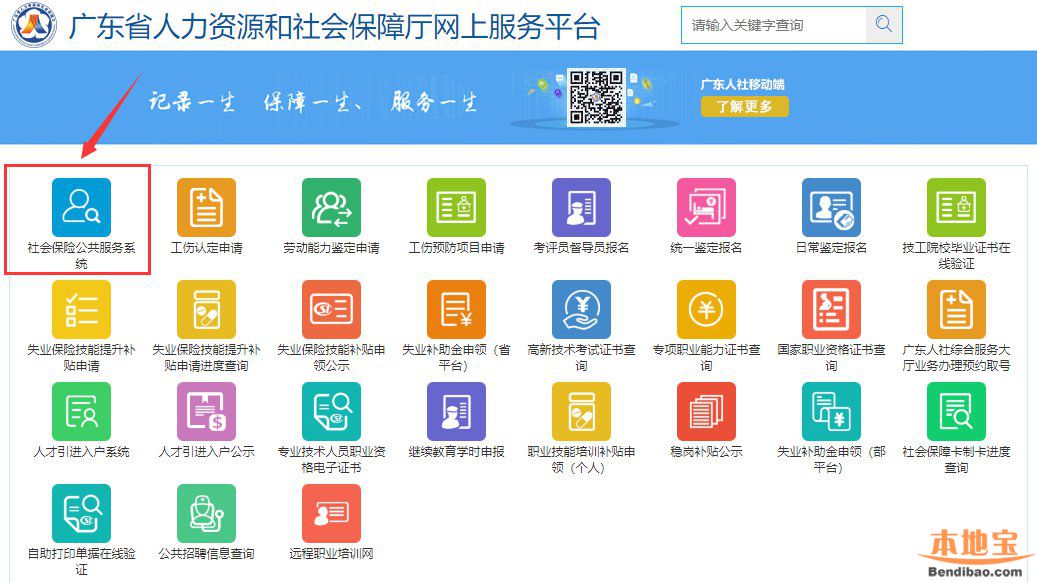Viewport: 1037px width, 583px height.
Task: Click the magnifier search button
Action: click(884, 25)
